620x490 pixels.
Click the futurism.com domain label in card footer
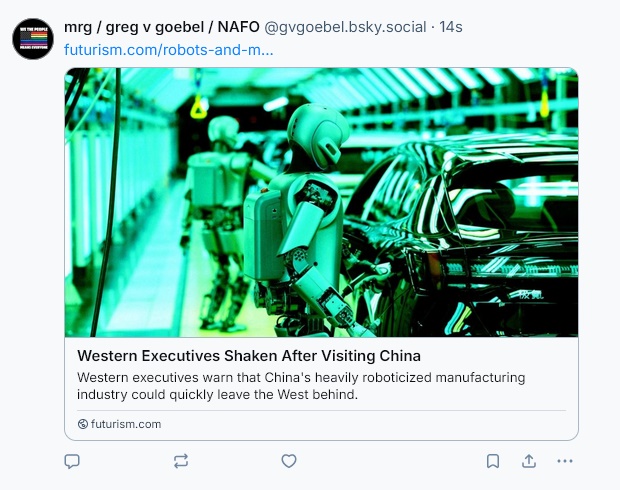point(126,424)
